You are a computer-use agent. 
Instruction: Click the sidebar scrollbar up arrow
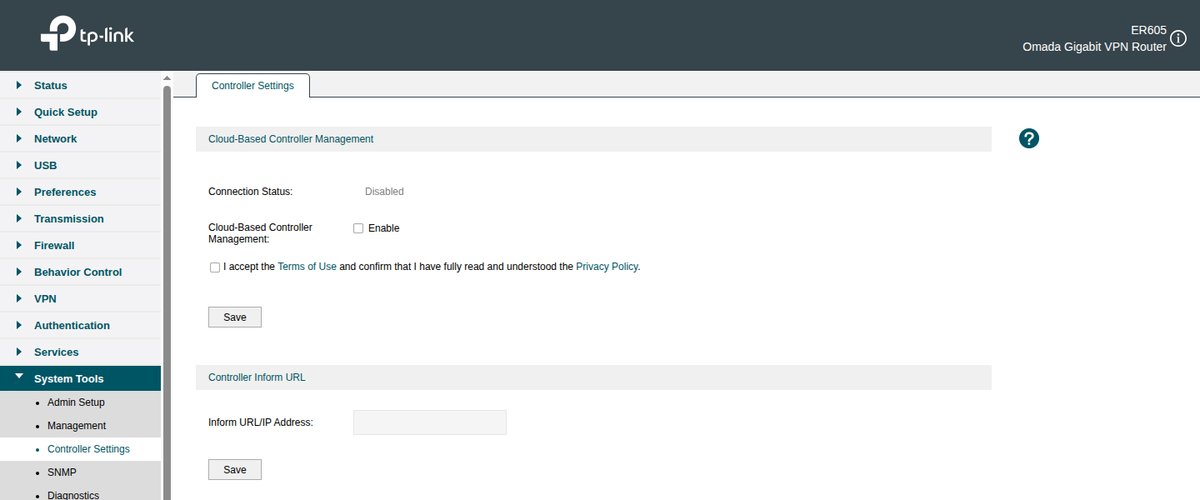[x=167, y=78]
